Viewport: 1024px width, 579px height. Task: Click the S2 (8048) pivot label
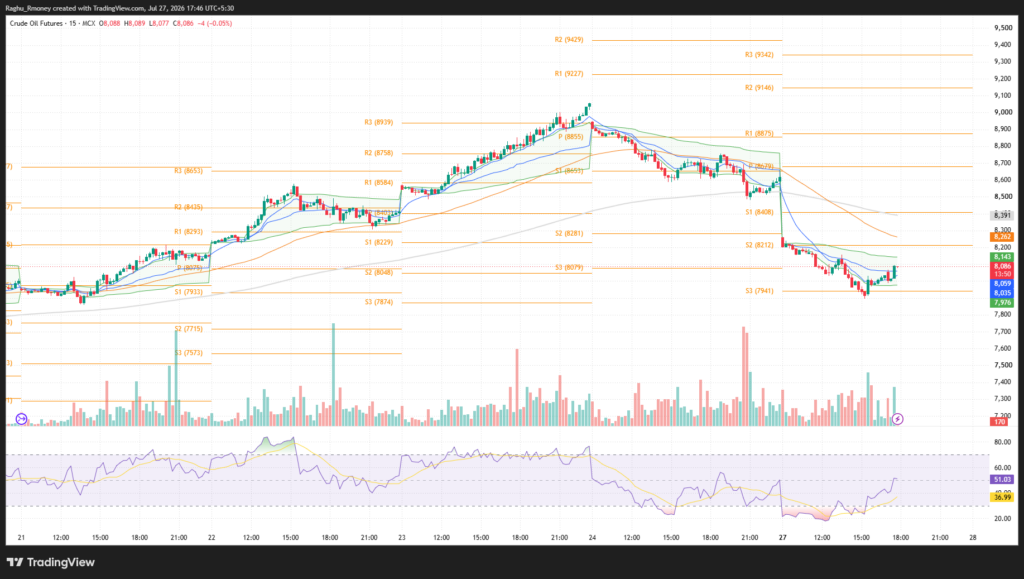pos(379,272)
